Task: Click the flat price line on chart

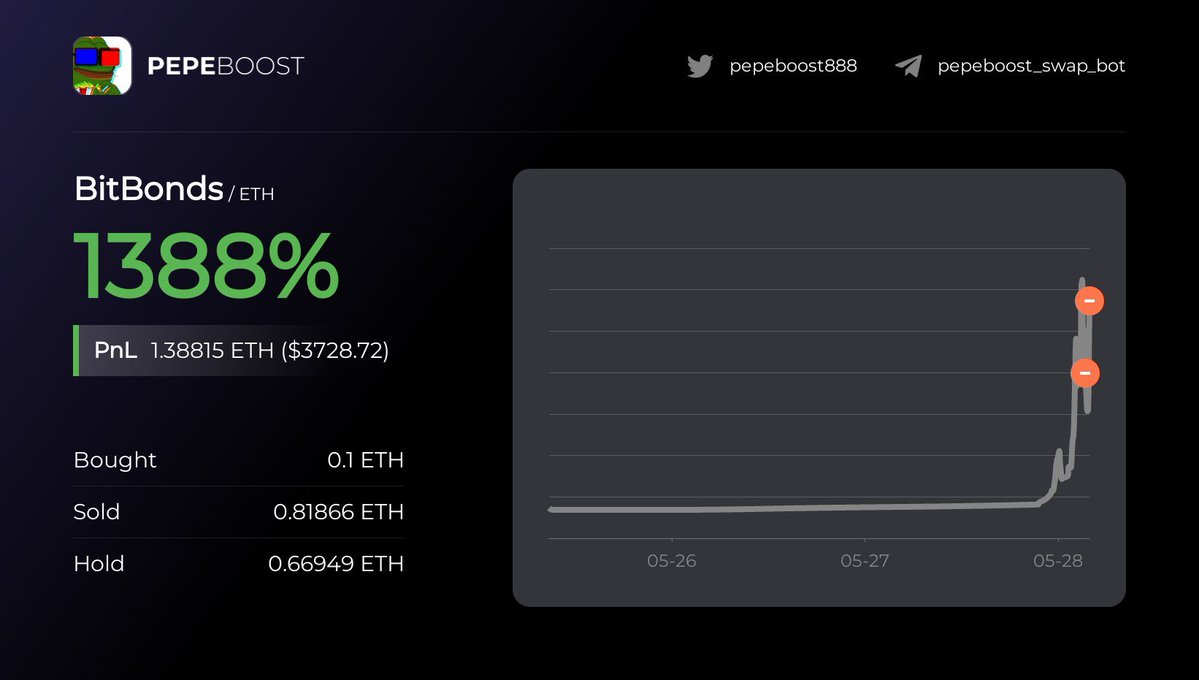Action: point(791,507)
